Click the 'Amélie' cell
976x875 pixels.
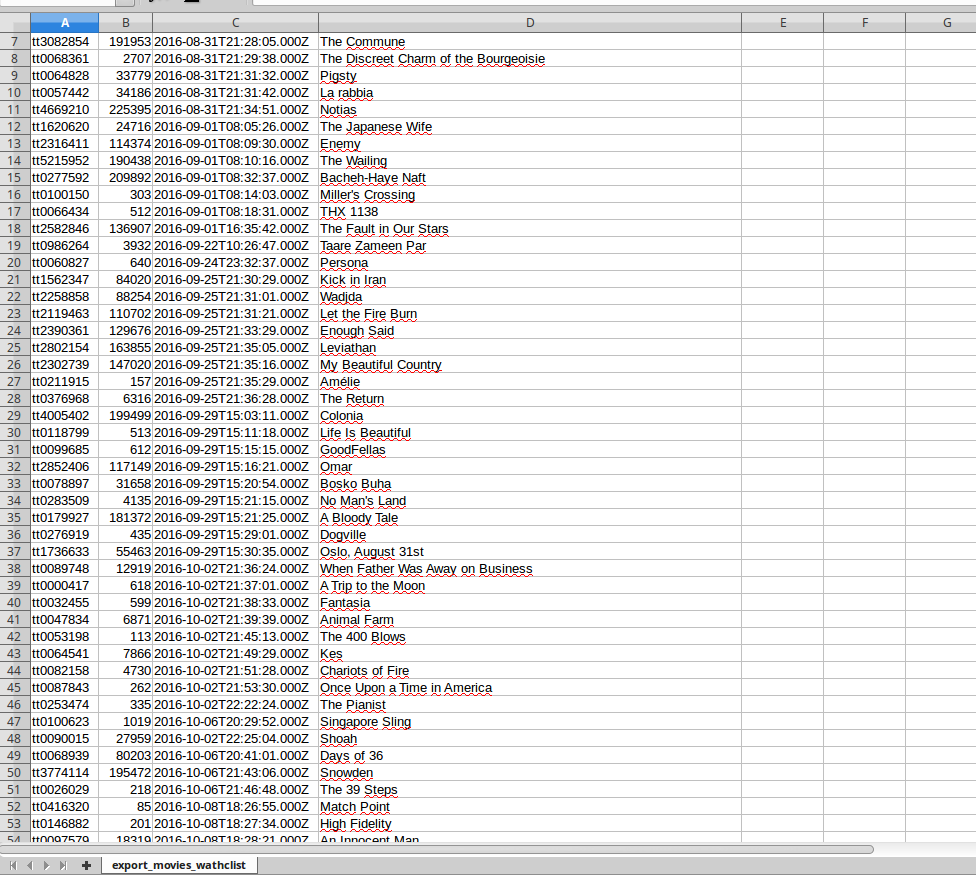[530, 381]
